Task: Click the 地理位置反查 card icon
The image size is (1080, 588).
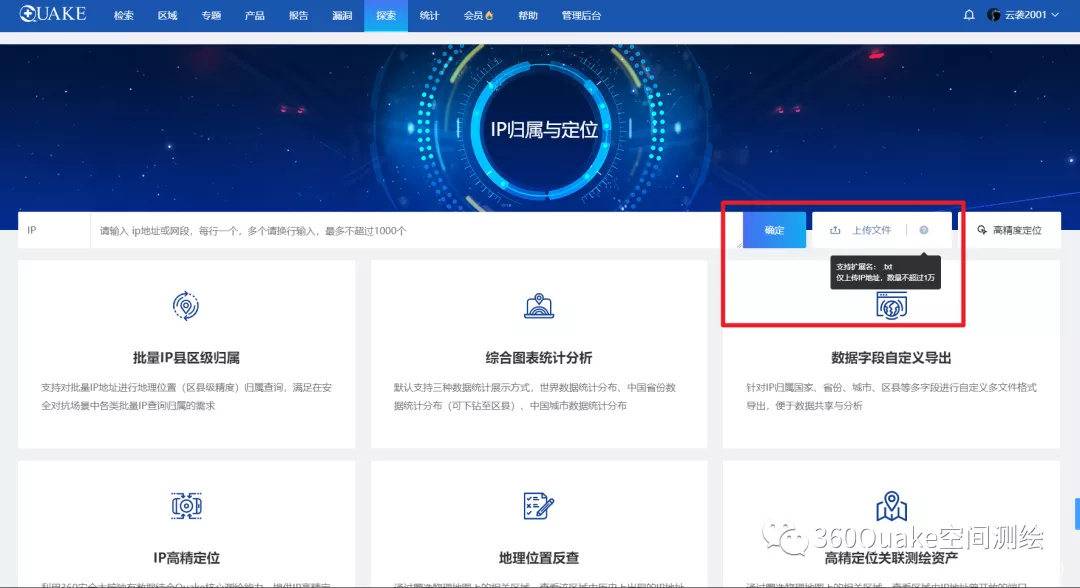Action: click(x=539, y=506)
